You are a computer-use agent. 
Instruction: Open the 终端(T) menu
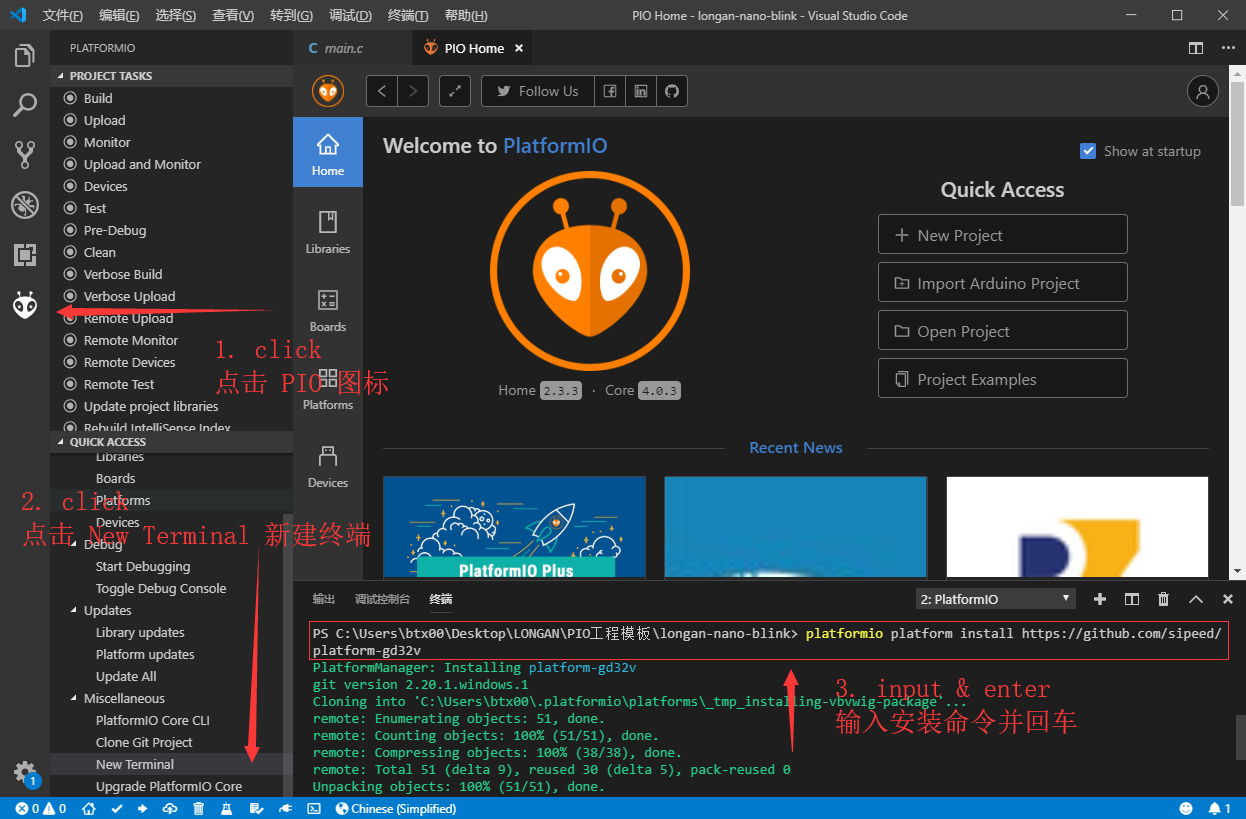click(407, 16)
